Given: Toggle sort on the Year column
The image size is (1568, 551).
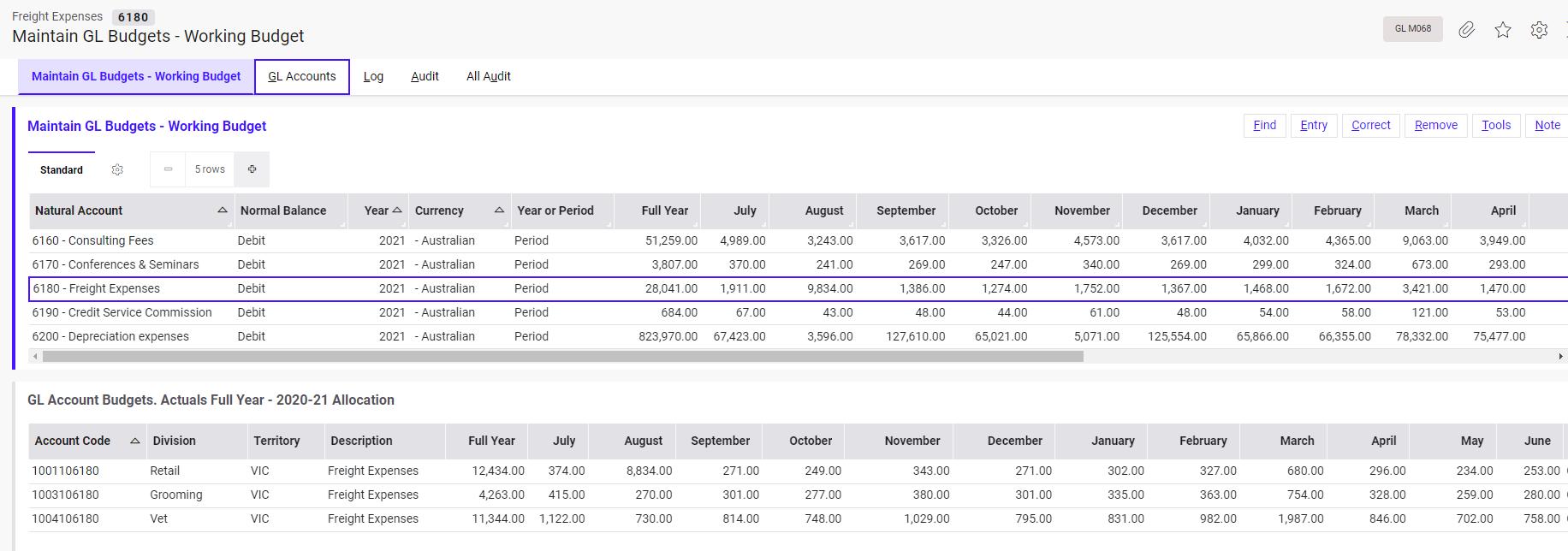Looking at the screenshot, I should pos(397,210).
